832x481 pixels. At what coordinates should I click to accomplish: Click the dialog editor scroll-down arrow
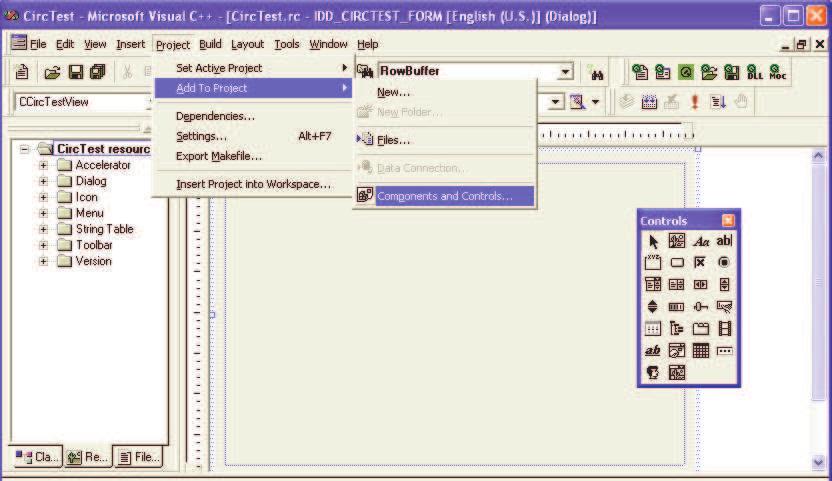[x=818, y=462]
